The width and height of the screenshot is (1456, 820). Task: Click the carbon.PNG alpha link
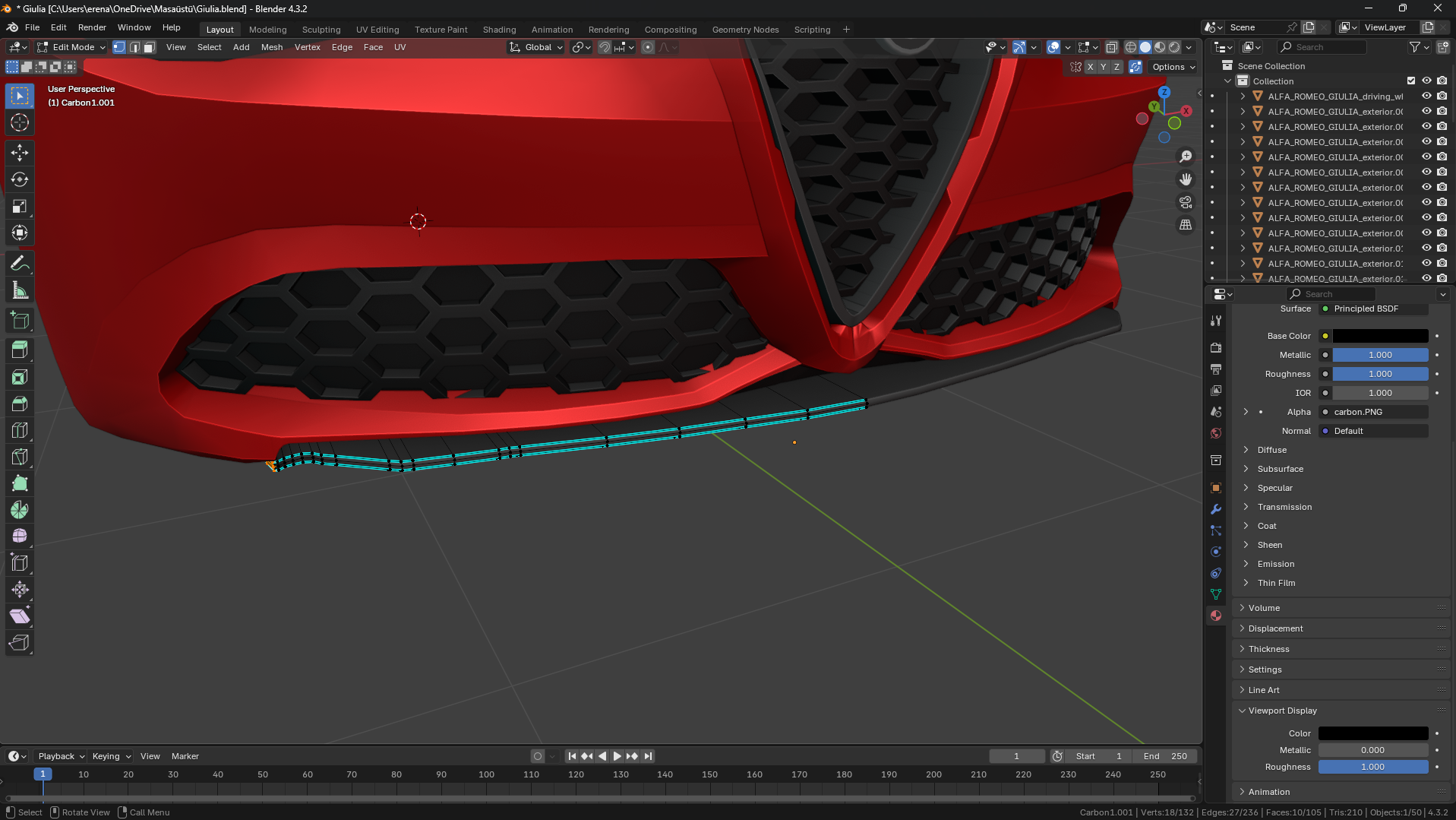coord(1374,412)
